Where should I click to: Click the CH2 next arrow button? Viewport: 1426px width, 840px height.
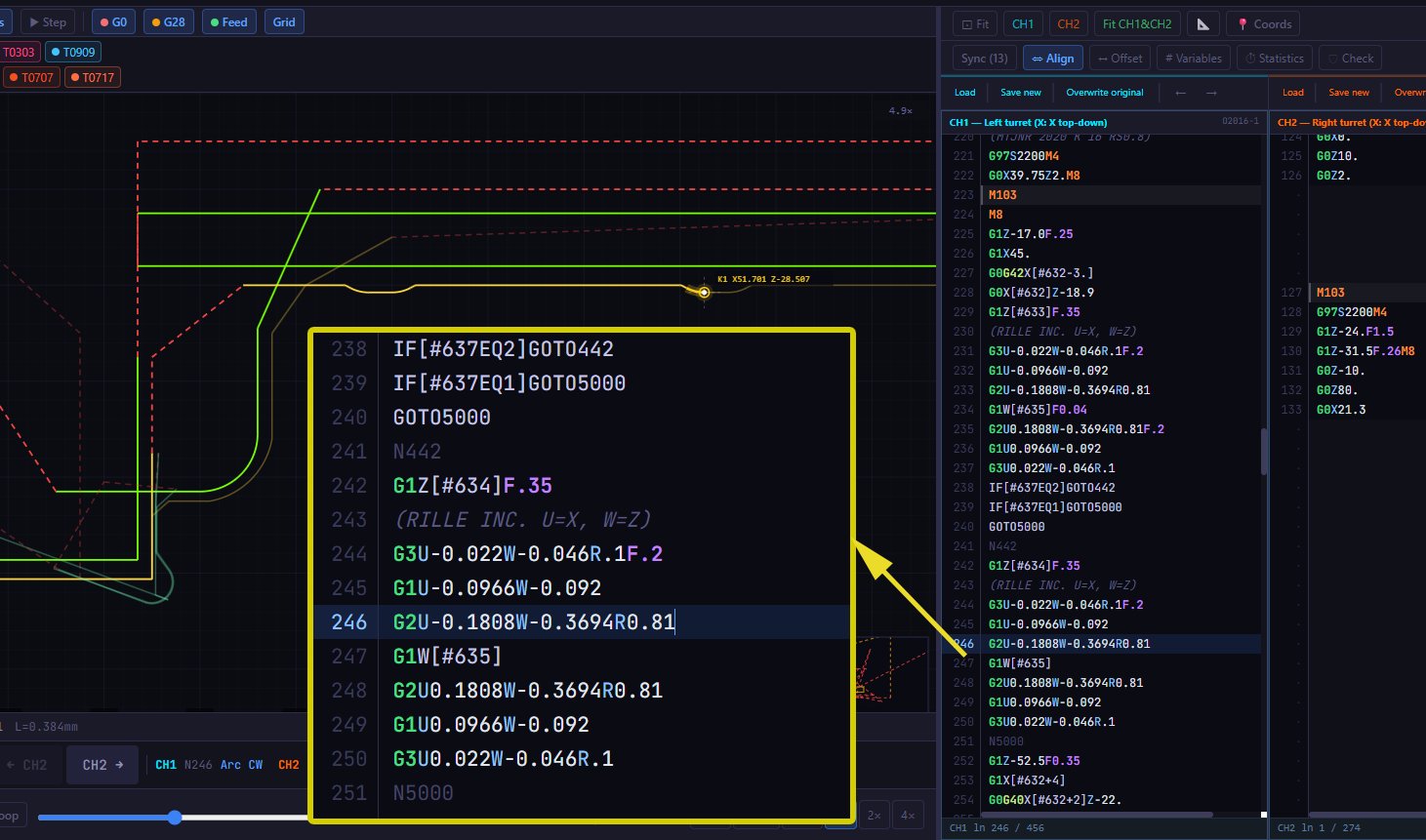point(102,766)
